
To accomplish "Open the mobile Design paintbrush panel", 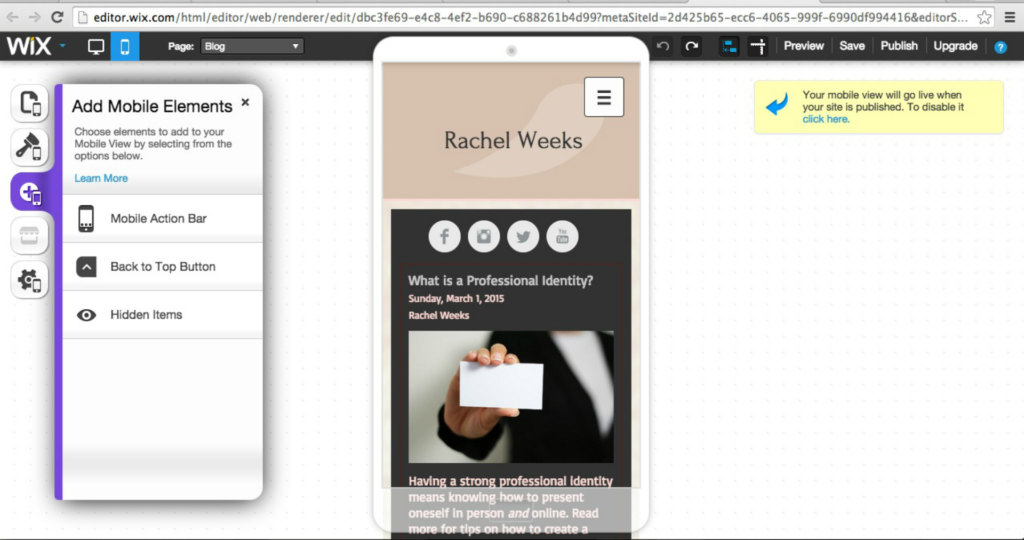I will (30, 147).
